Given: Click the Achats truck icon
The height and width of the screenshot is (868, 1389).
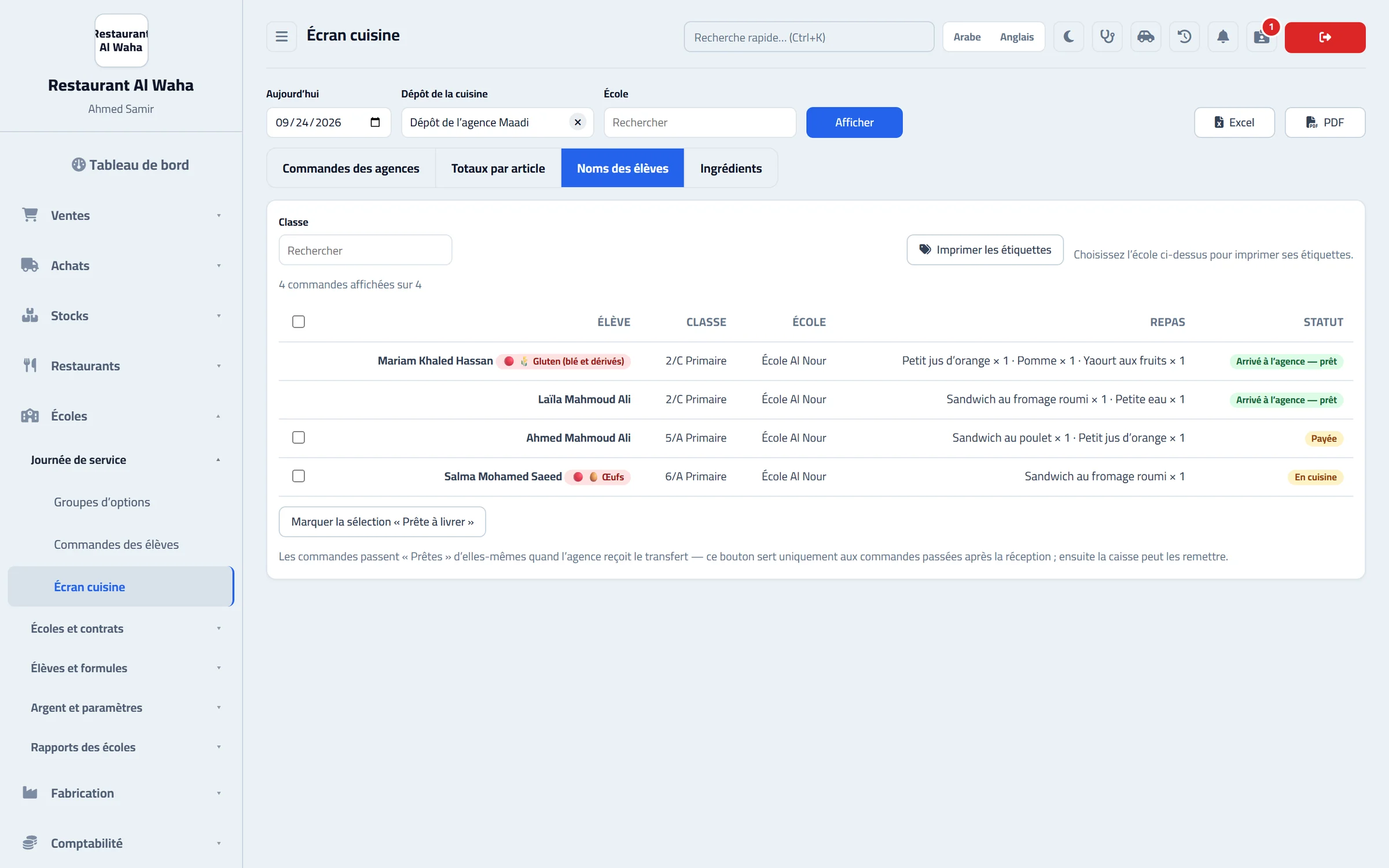Looking at the screenshot, I should point(30,265).
